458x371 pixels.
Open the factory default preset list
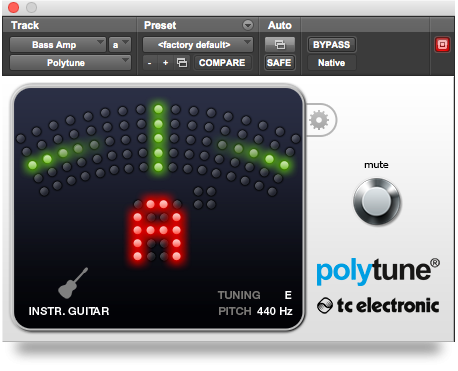click(x=198, y=45)
